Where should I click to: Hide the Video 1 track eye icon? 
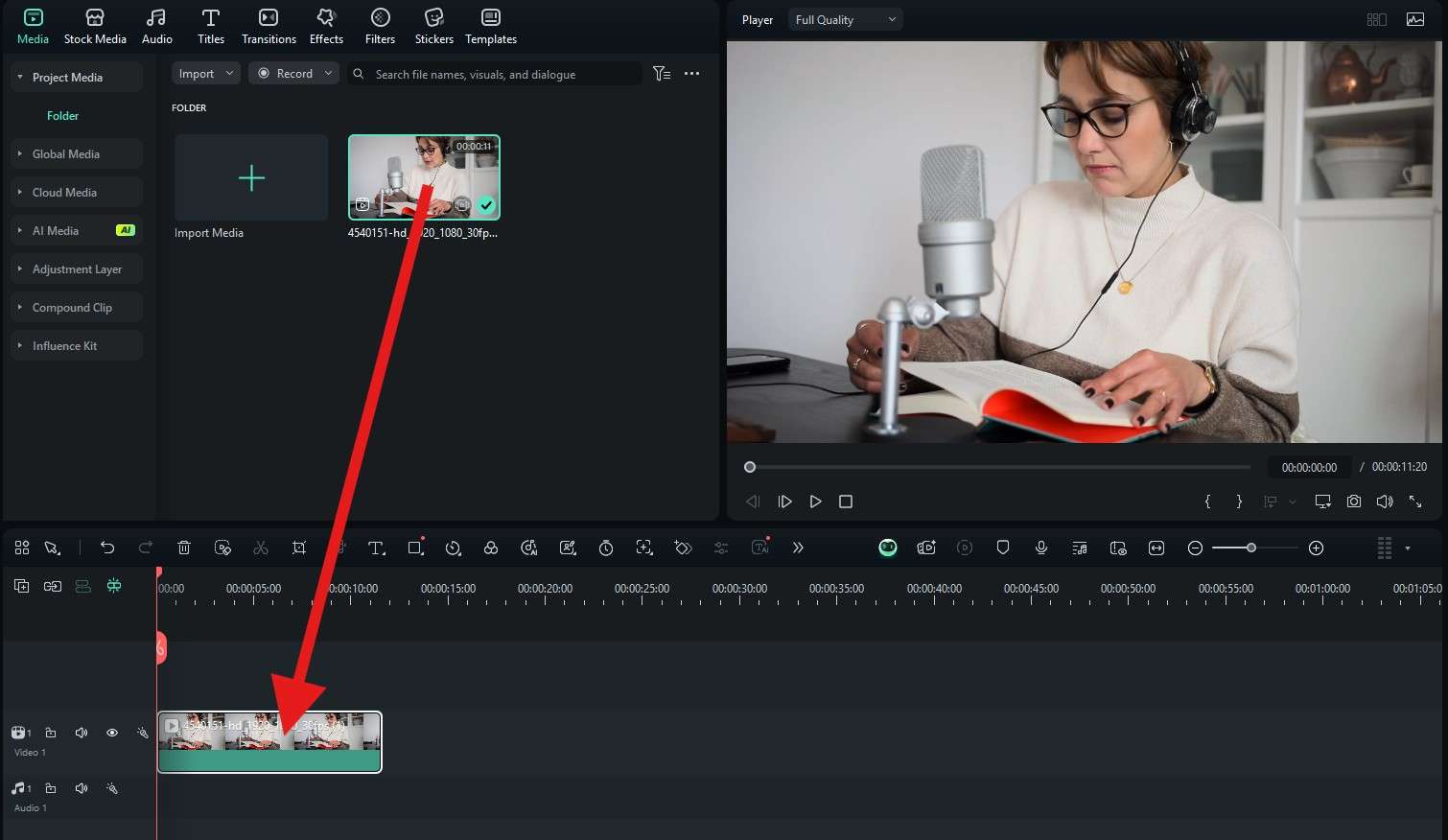point(112,733)
